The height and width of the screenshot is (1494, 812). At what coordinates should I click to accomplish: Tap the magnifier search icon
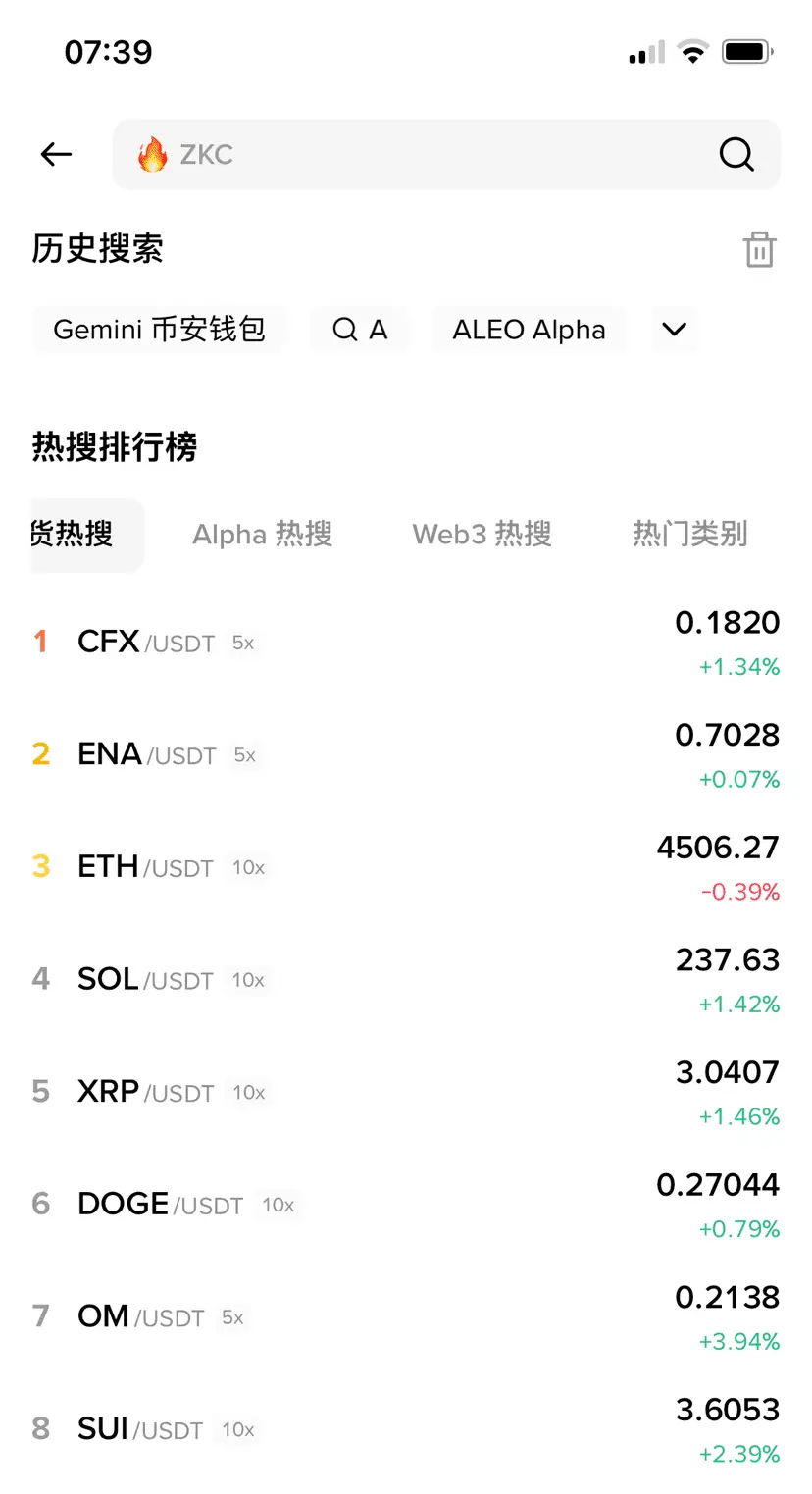point(736,154)
